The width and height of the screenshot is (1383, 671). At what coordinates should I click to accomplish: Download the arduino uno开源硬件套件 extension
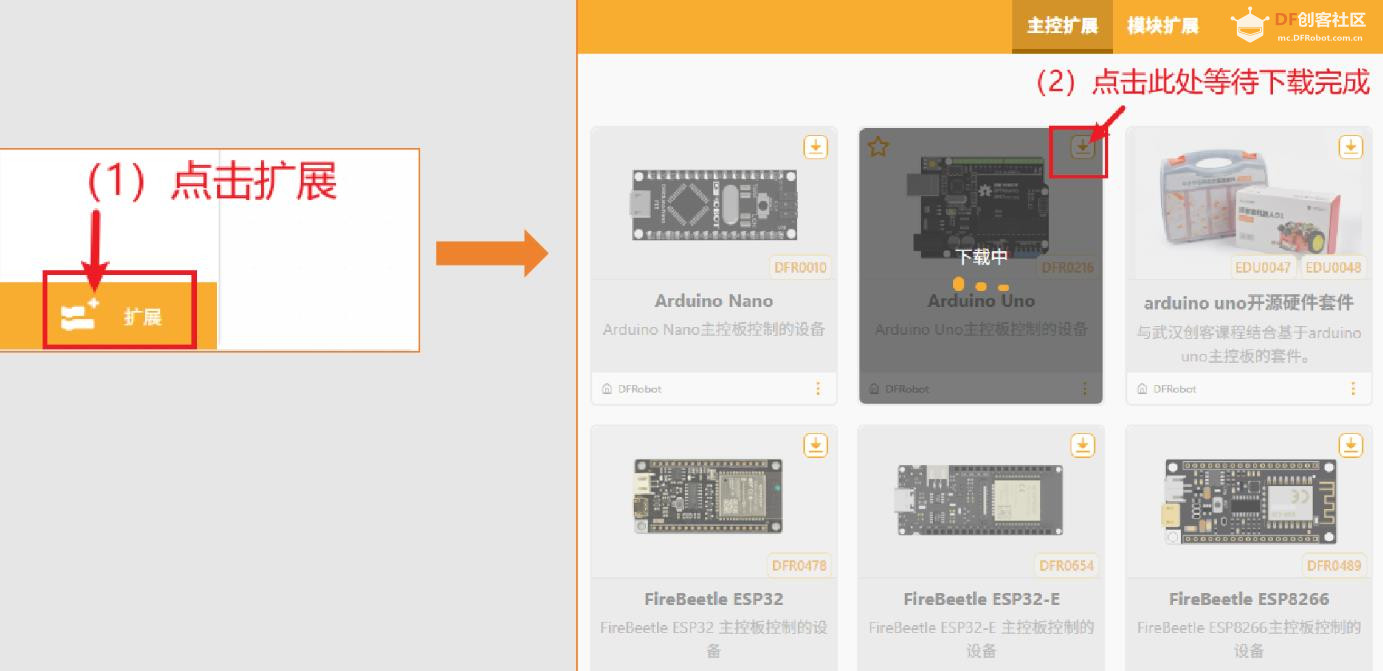tap(1350, 147)
